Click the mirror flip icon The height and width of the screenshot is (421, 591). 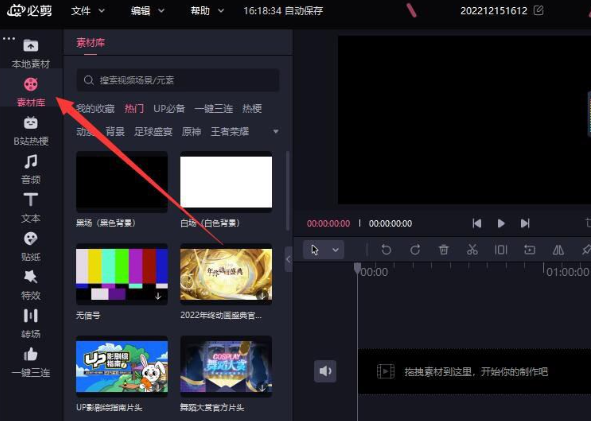558,250
